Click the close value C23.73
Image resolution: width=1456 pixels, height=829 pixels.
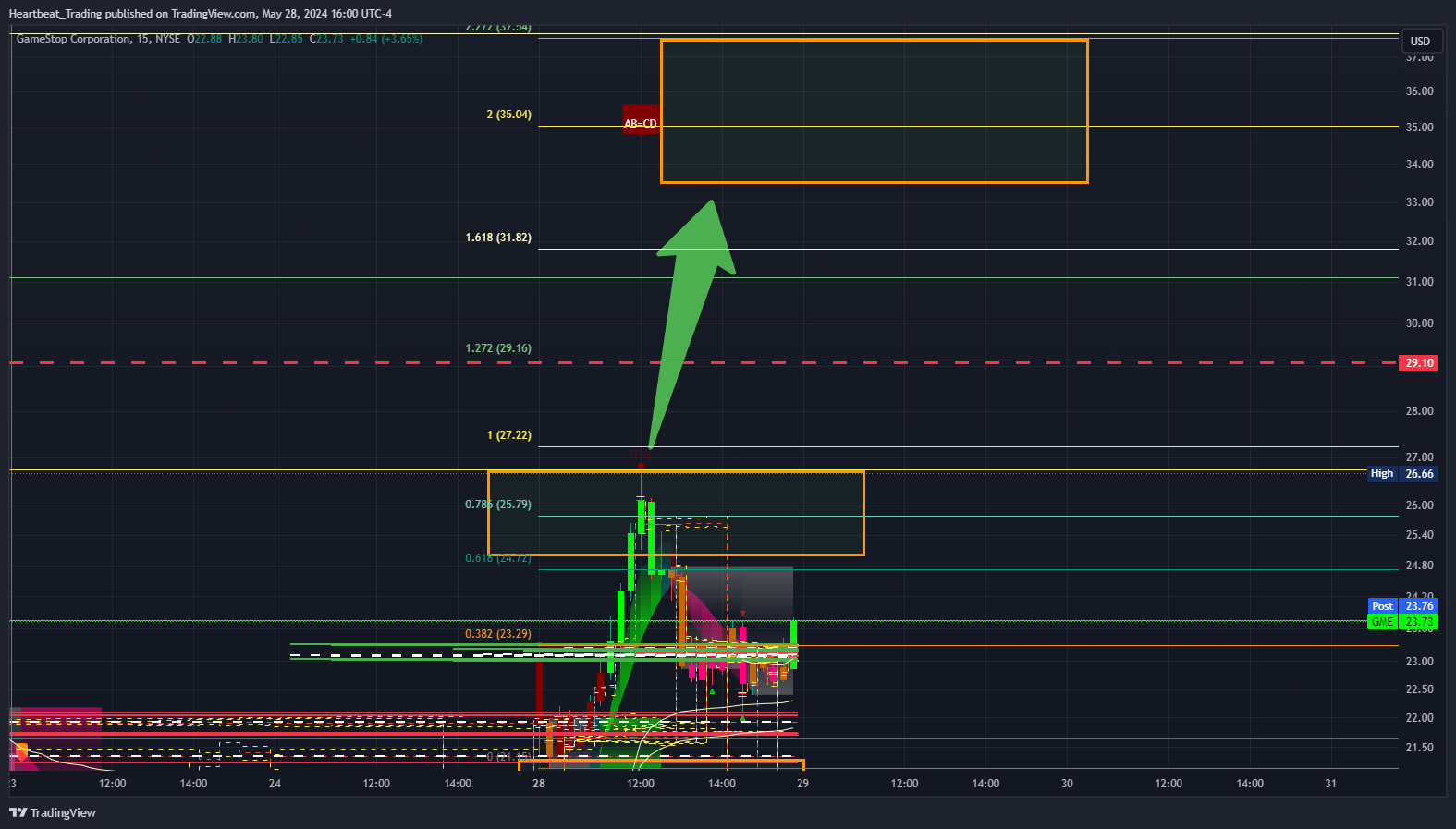pos(326,39)
